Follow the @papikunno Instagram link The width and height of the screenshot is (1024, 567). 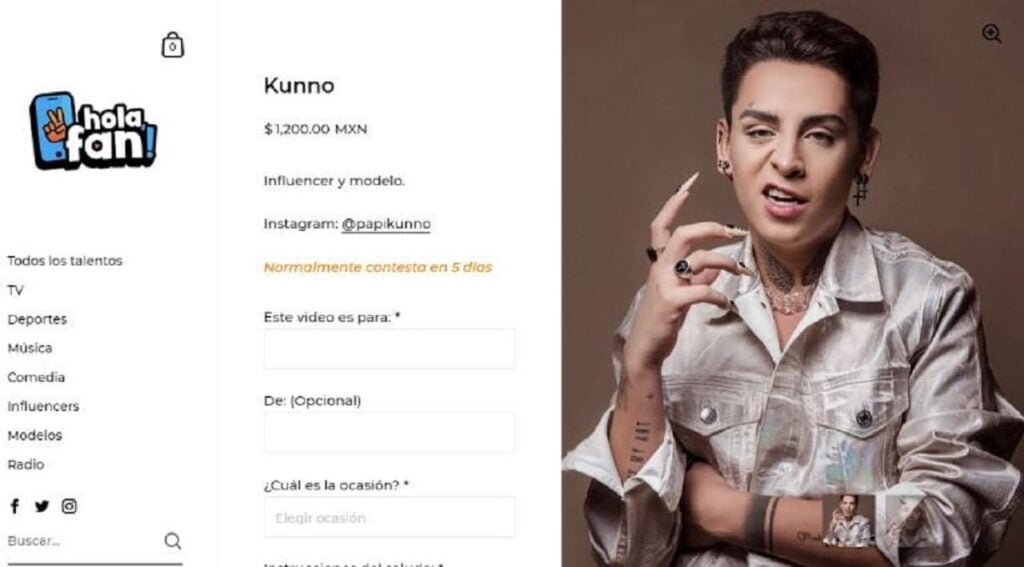[x=386, y=224]
